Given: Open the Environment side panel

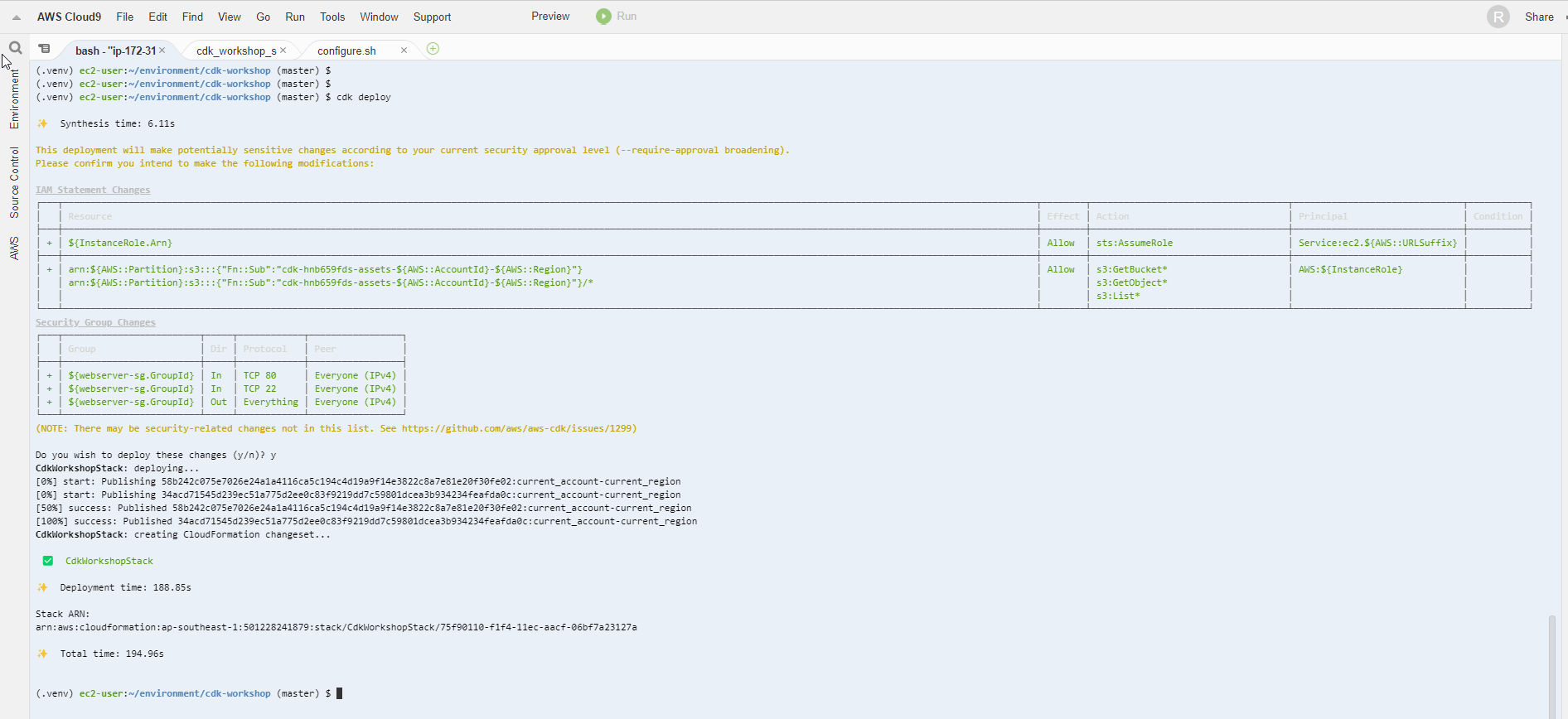Looking at the screenshot, I should coord(14,99).
